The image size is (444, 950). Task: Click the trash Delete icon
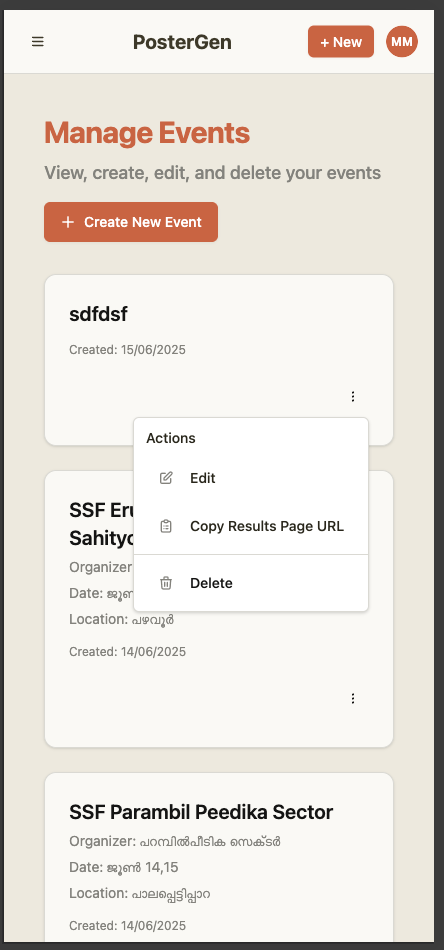166,583
